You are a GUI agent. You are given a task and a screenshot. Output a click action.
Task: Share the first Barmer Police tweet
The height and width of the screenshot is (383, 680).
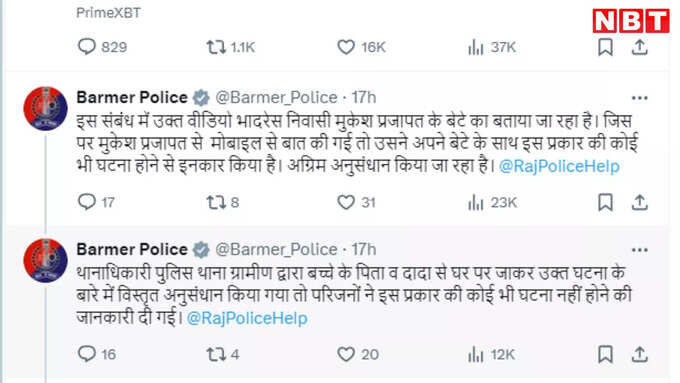click(640, 202)
